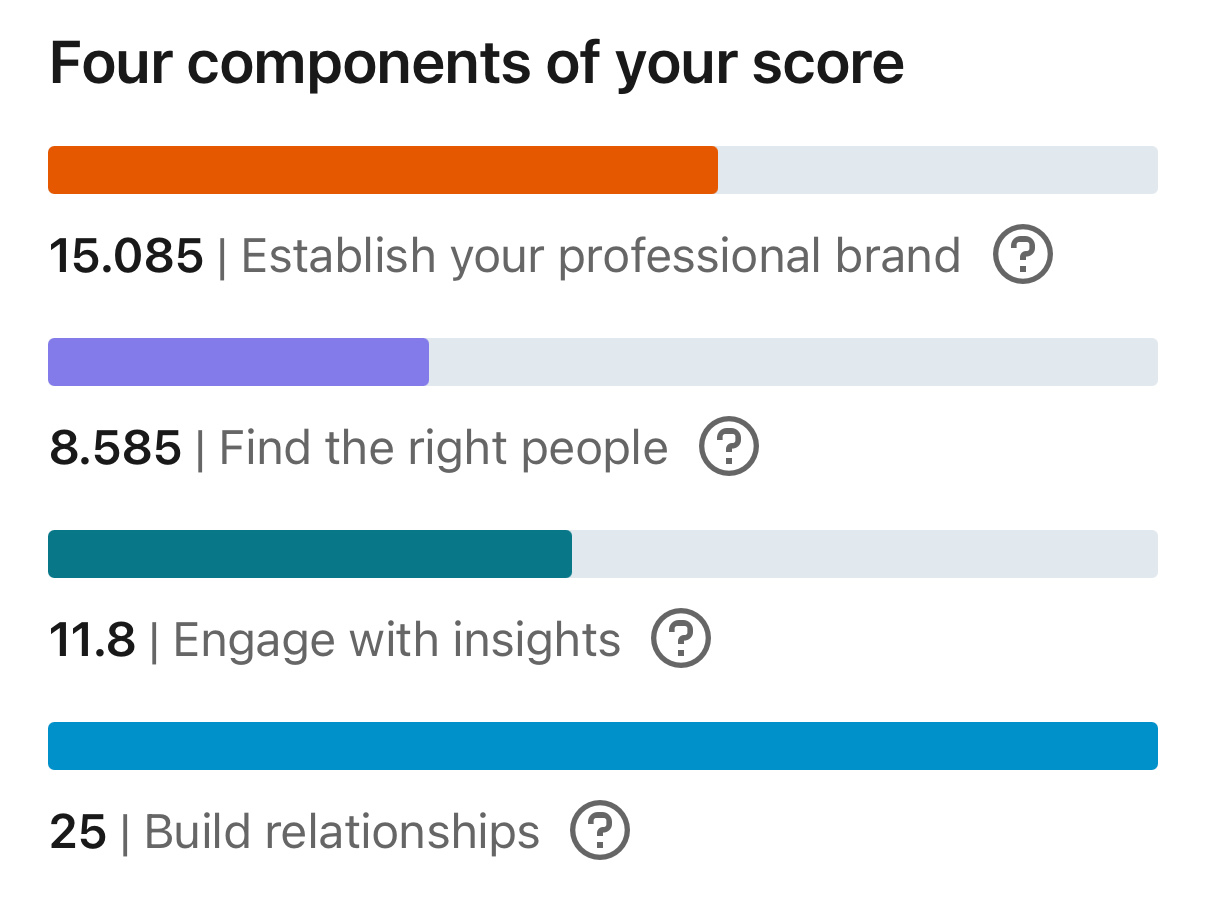Image resolution: width=1206 pixels, height=924 pixels.
Task: Click the orange professional brand progress bar
Action: tap(382, 170)
